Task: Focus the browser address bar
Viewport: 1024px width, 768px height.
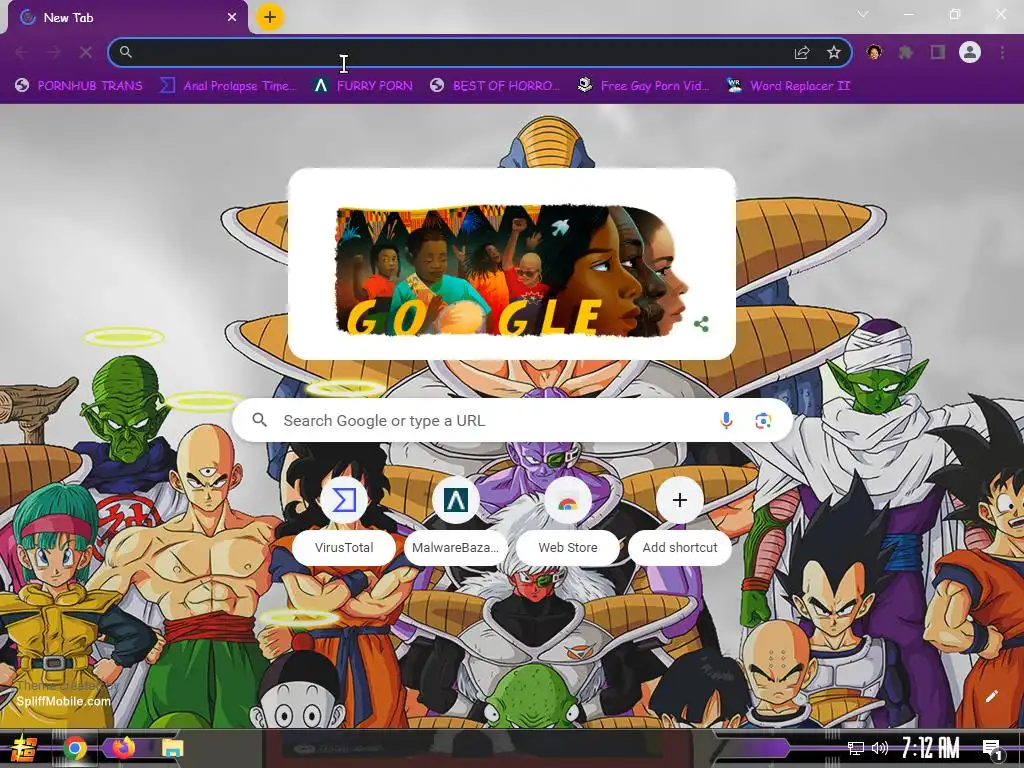Action: (480, 52)
